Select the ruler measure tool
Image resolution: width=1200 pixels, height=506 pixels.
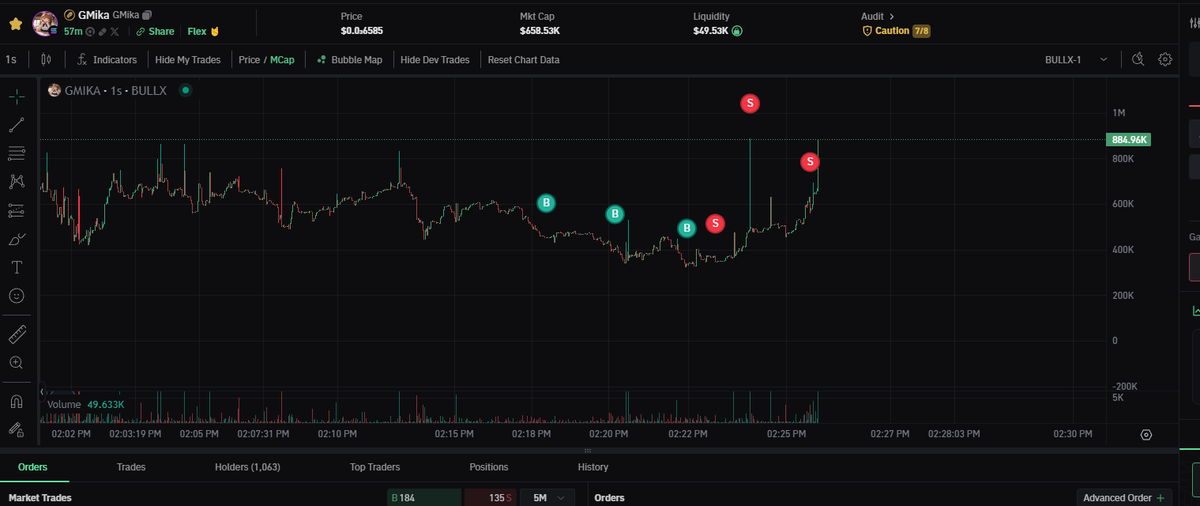(16, 334)
